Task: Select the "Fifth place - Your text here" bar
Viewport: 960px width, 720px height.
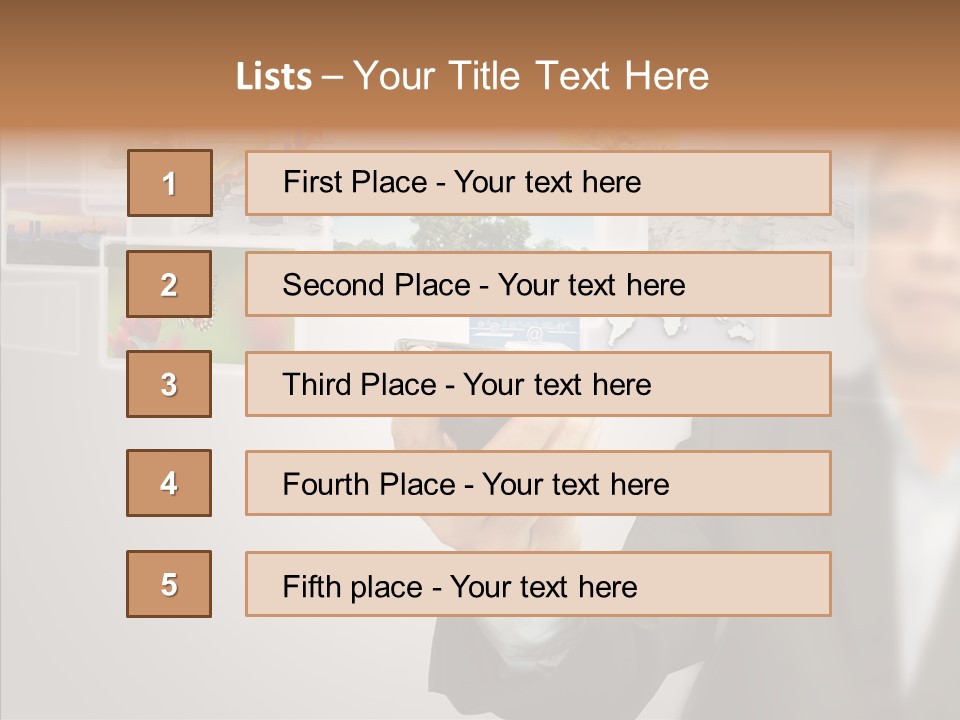Action: point(538,584)
